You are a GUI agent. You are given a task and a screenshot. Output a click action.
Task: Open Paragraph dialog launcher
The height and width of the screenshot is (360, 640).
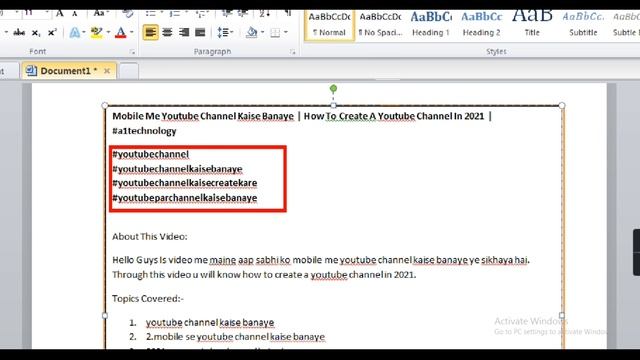click(293, 52)
